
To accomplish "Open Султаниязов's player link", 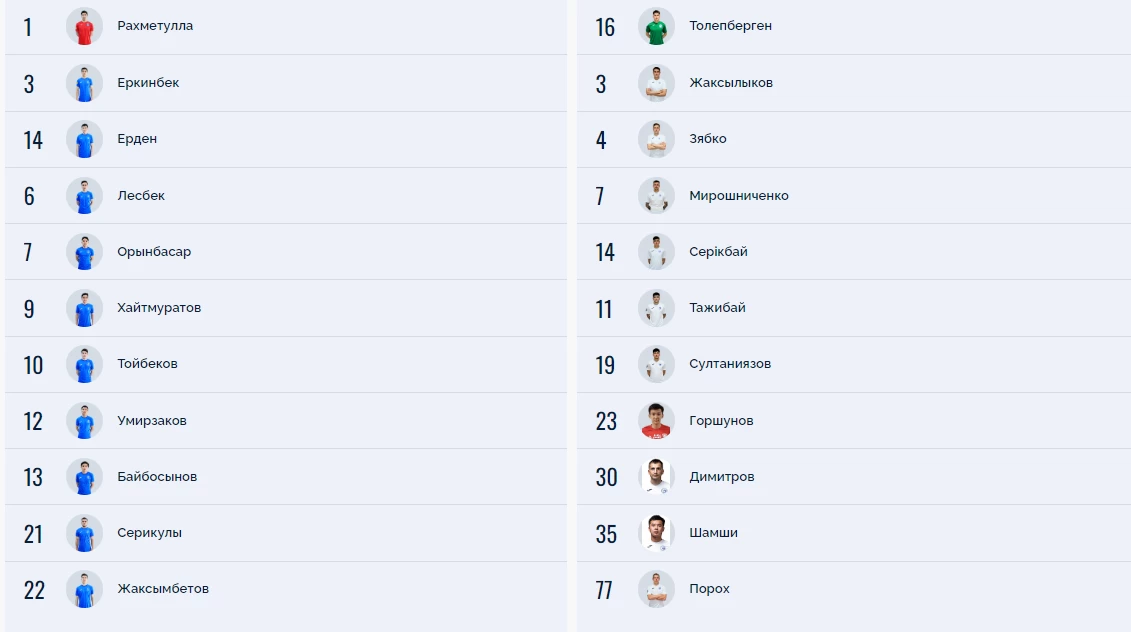I will tap(730, 364).
